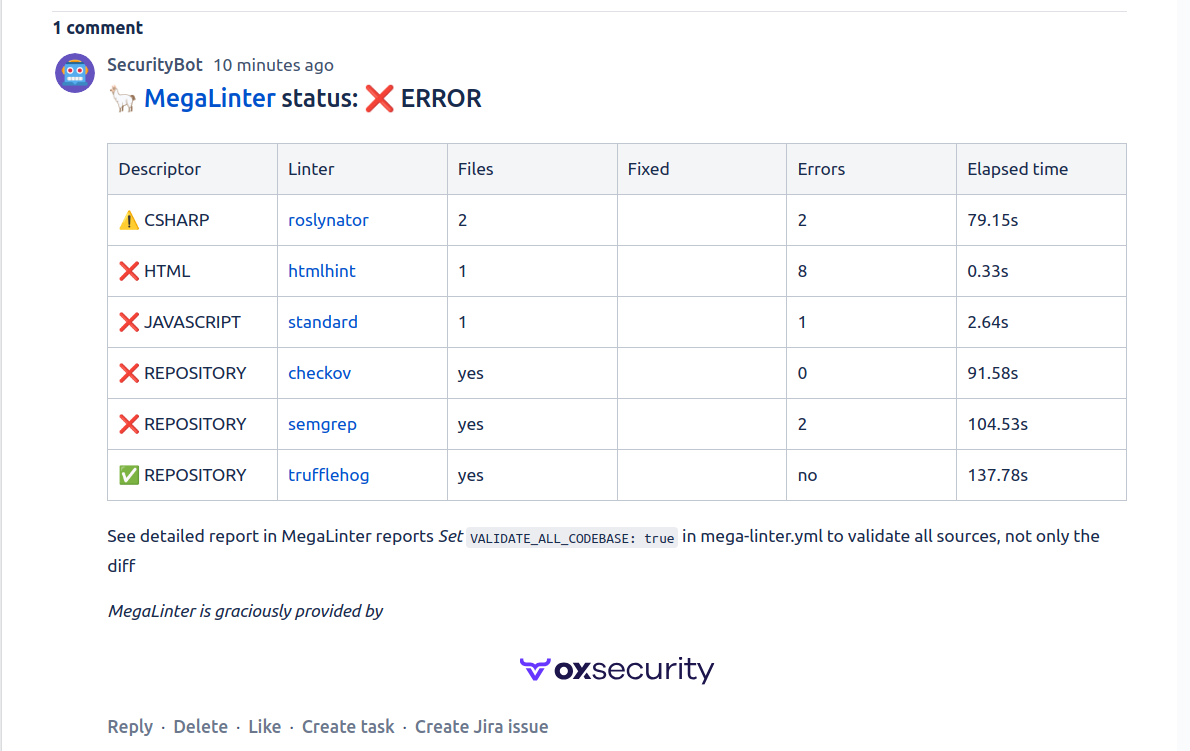Select Create task under the comment
The height and width of the screenshot is (751, 1190).
click(348, 727)
